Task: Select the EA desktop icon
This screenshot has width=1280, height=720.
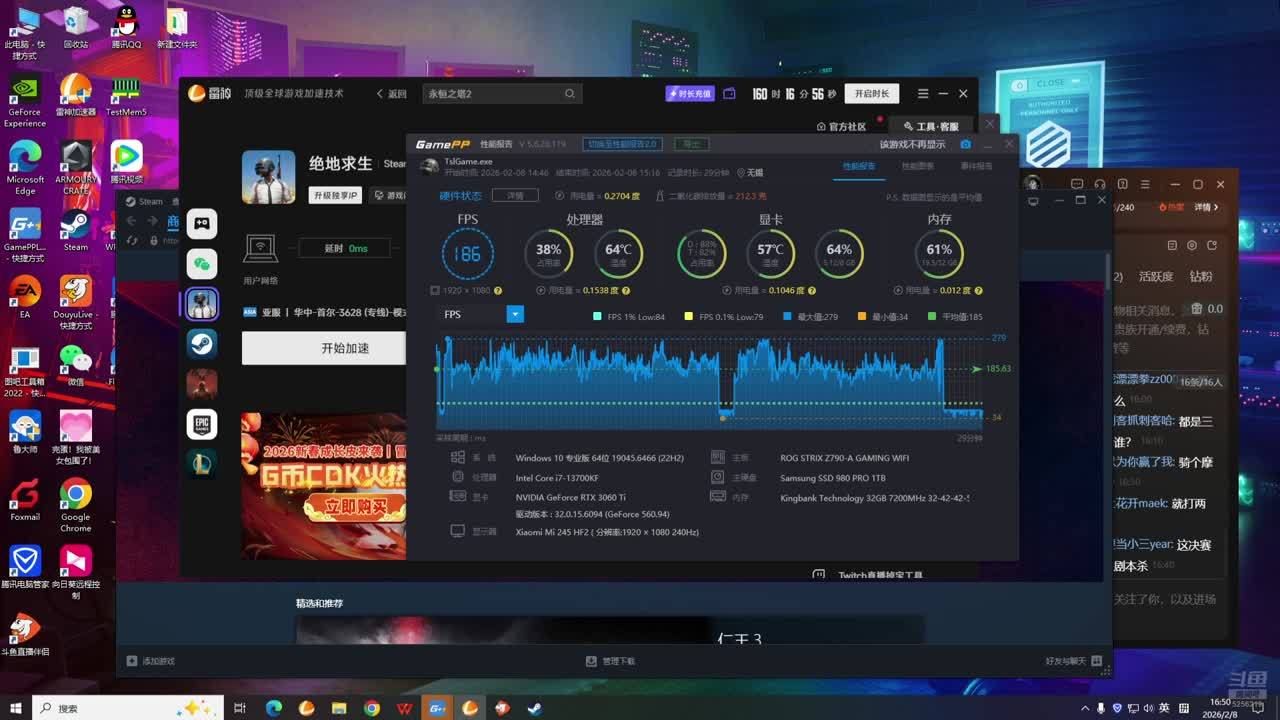Action: click(25, 297)
